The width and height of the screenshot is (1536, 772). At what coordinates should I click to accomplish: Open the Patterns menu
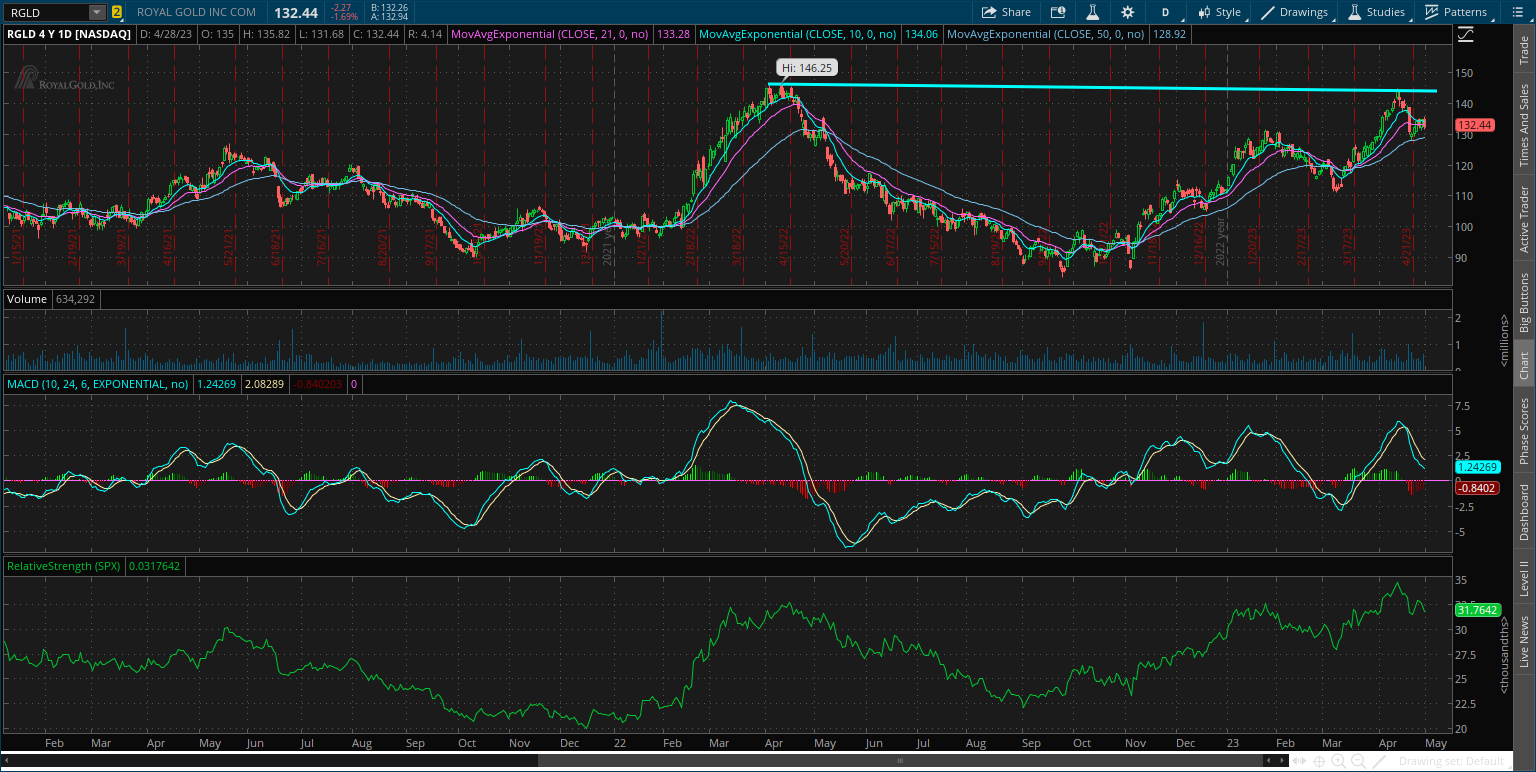click(1457, 12)
